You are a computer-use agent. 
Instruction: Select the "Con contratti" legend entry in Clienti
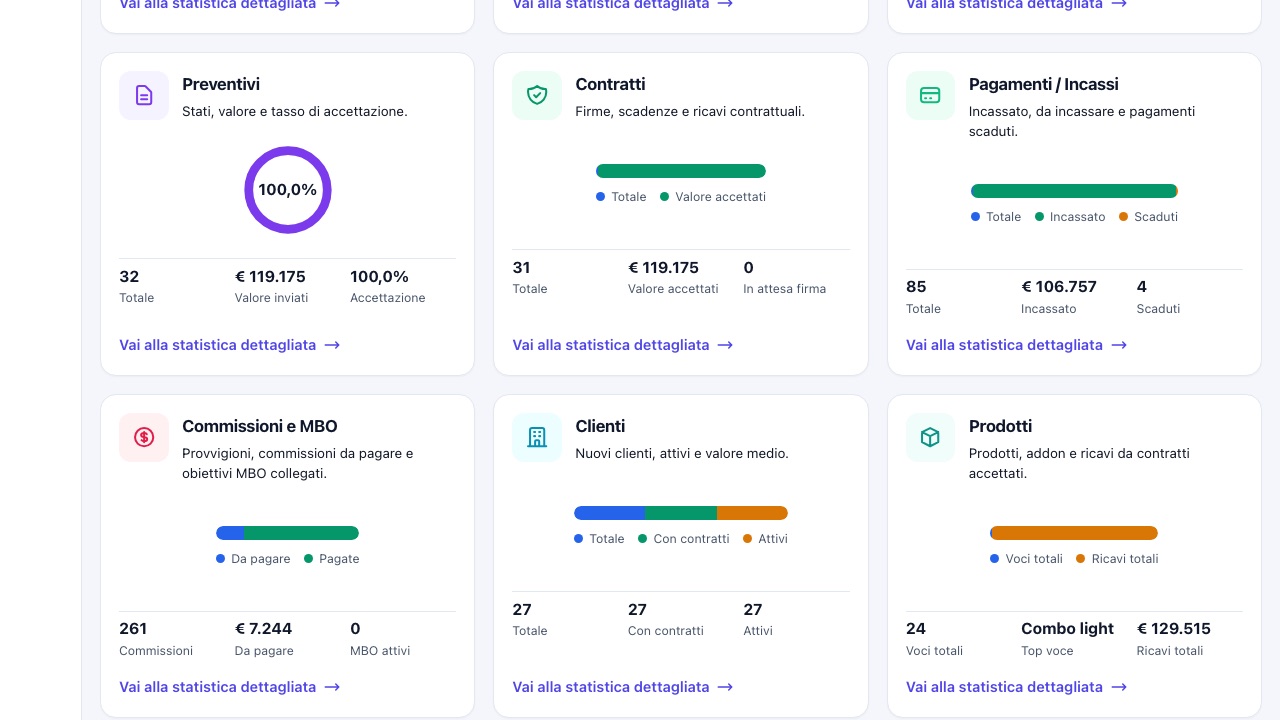pos(684,539)
